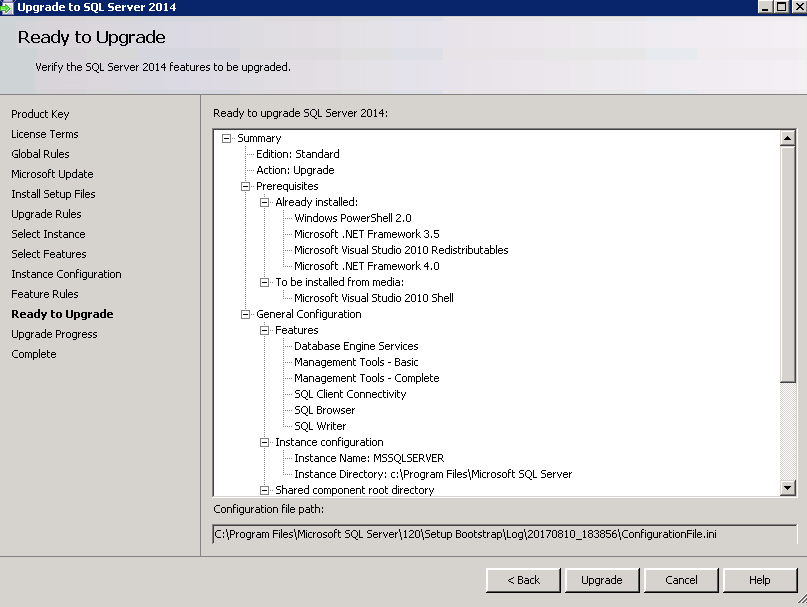
Task: Collapse the Features node
Action: click(265, 330)
